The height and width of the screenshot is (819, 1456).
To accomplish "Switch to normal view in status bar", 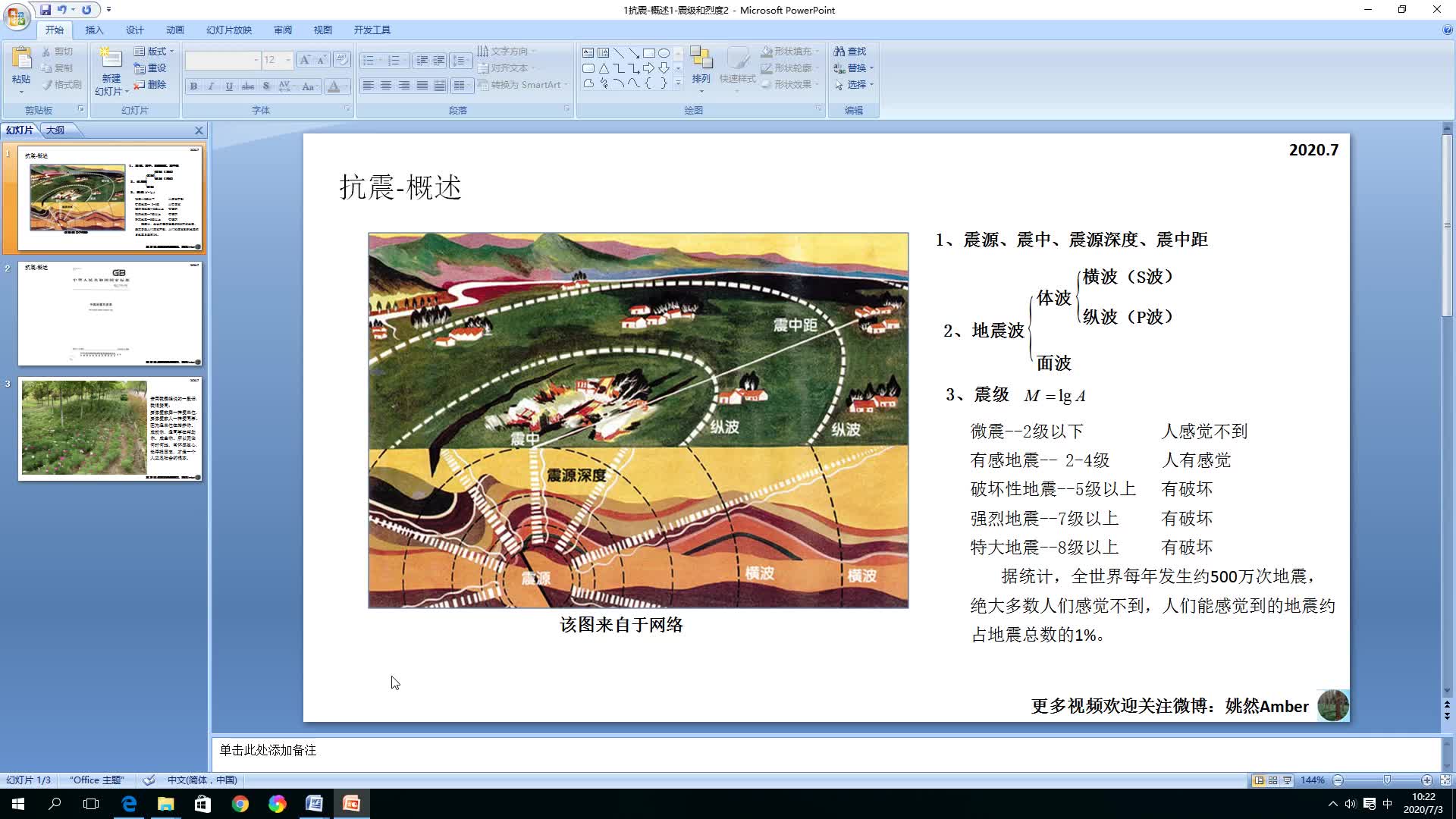I will [x=1259, y=780].
